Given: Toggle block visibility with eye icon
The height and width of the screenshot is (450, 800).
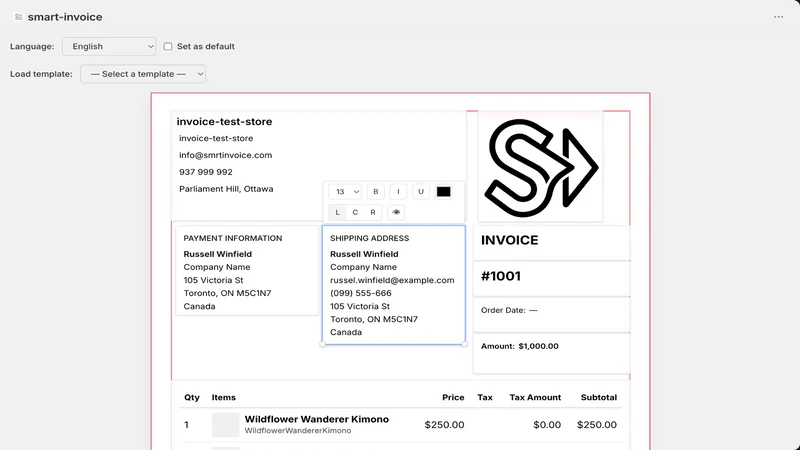Looking at the screenshot, I should 396,212.
